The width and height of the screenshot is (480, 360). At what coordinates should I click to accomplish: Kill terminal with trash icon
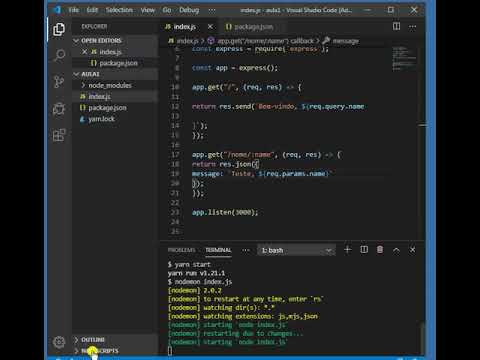pyautogui.click(x=380, y=250)
